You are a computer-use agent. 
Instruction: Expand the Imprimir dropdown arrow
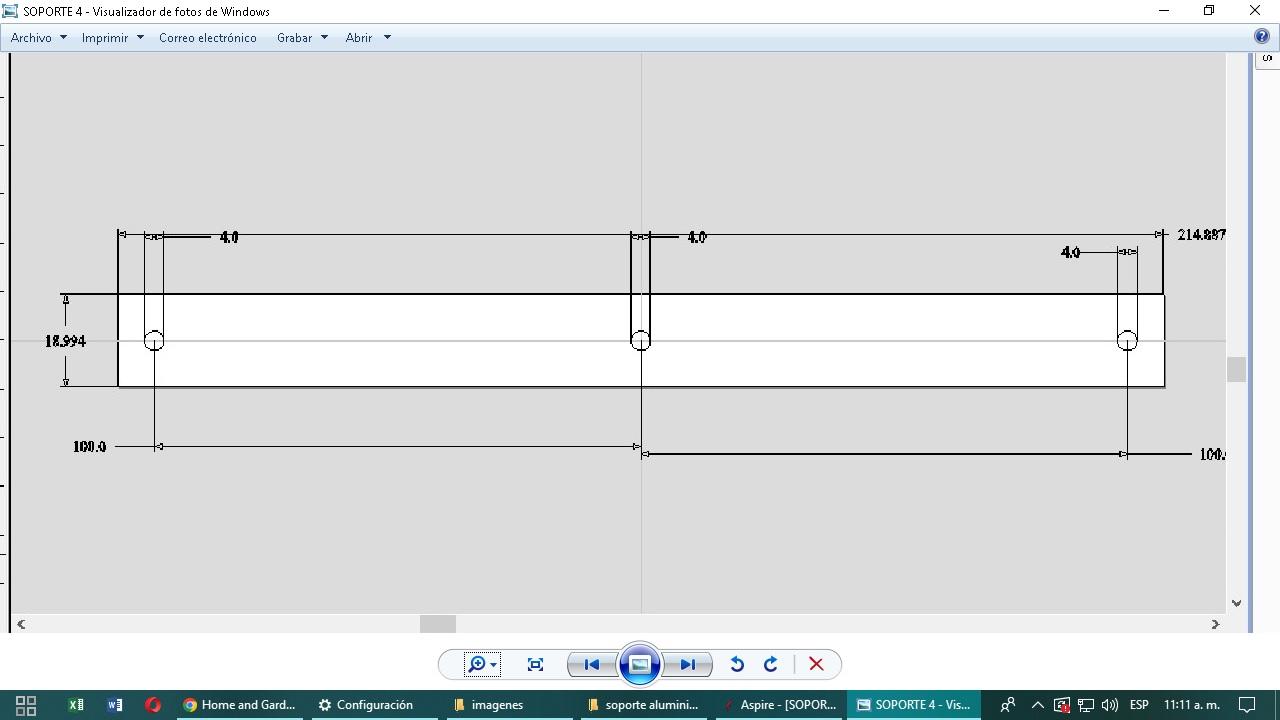pyautogui.click(x=140, y=37)
